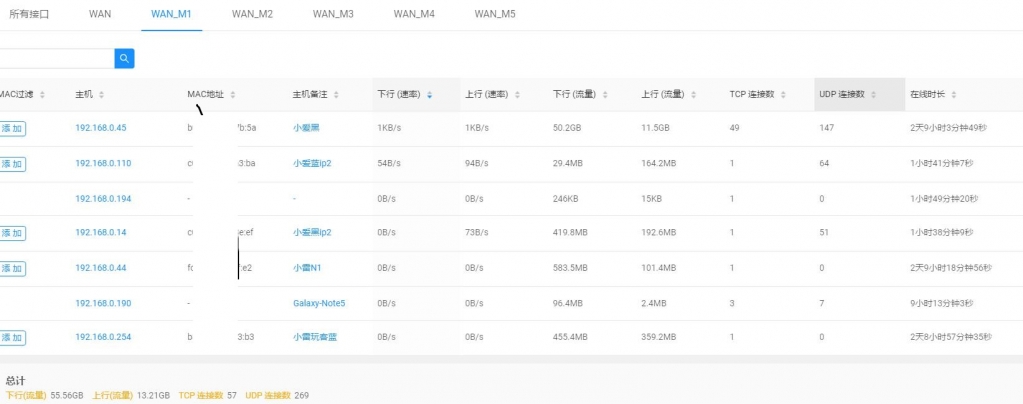The image size is (1023, 404).
Task: Click host remark 小雷玩客蛋
Action: click(x=314, y=337)
